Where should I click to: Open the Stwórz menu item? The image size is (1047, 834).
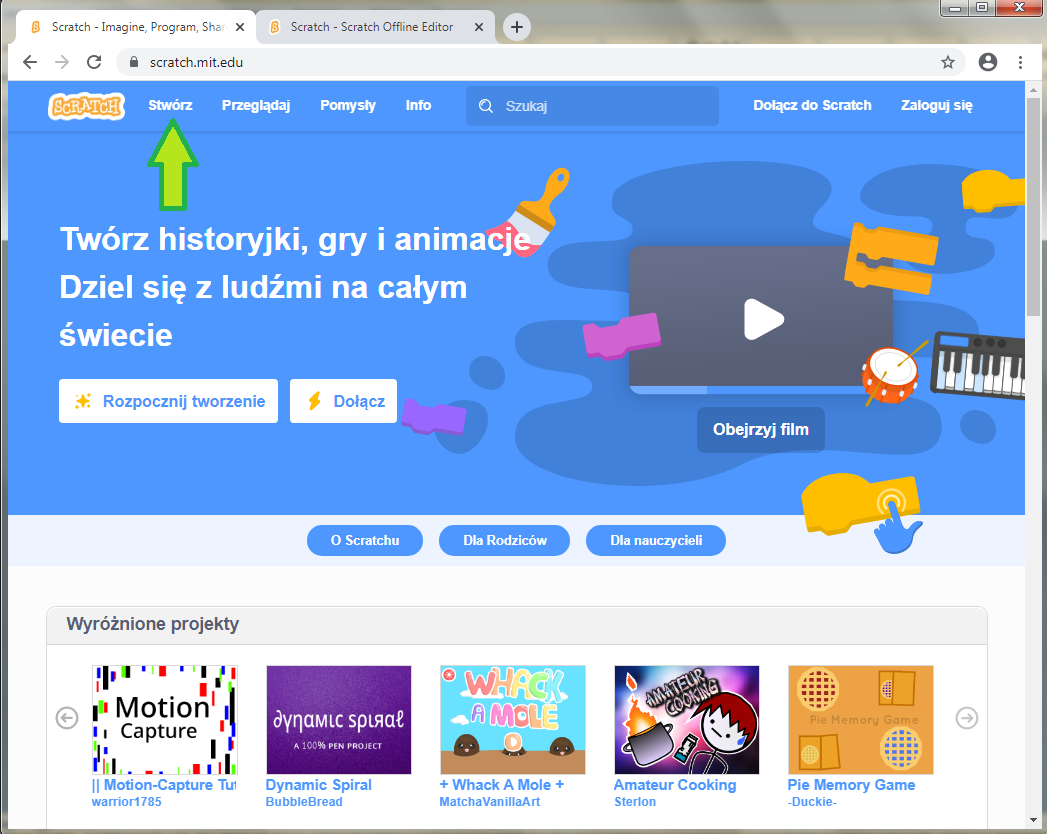pos(172,106)
